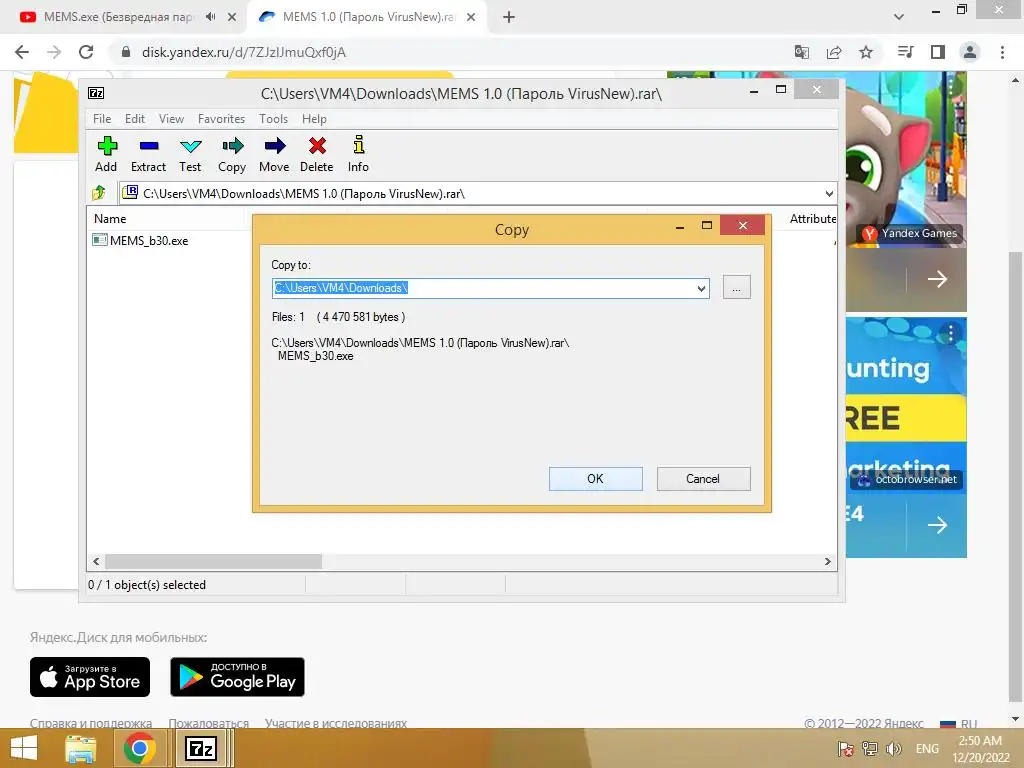The image size is (1024, 768).
Task: Click the Google Play badge
Action: (x=238, y=677)
